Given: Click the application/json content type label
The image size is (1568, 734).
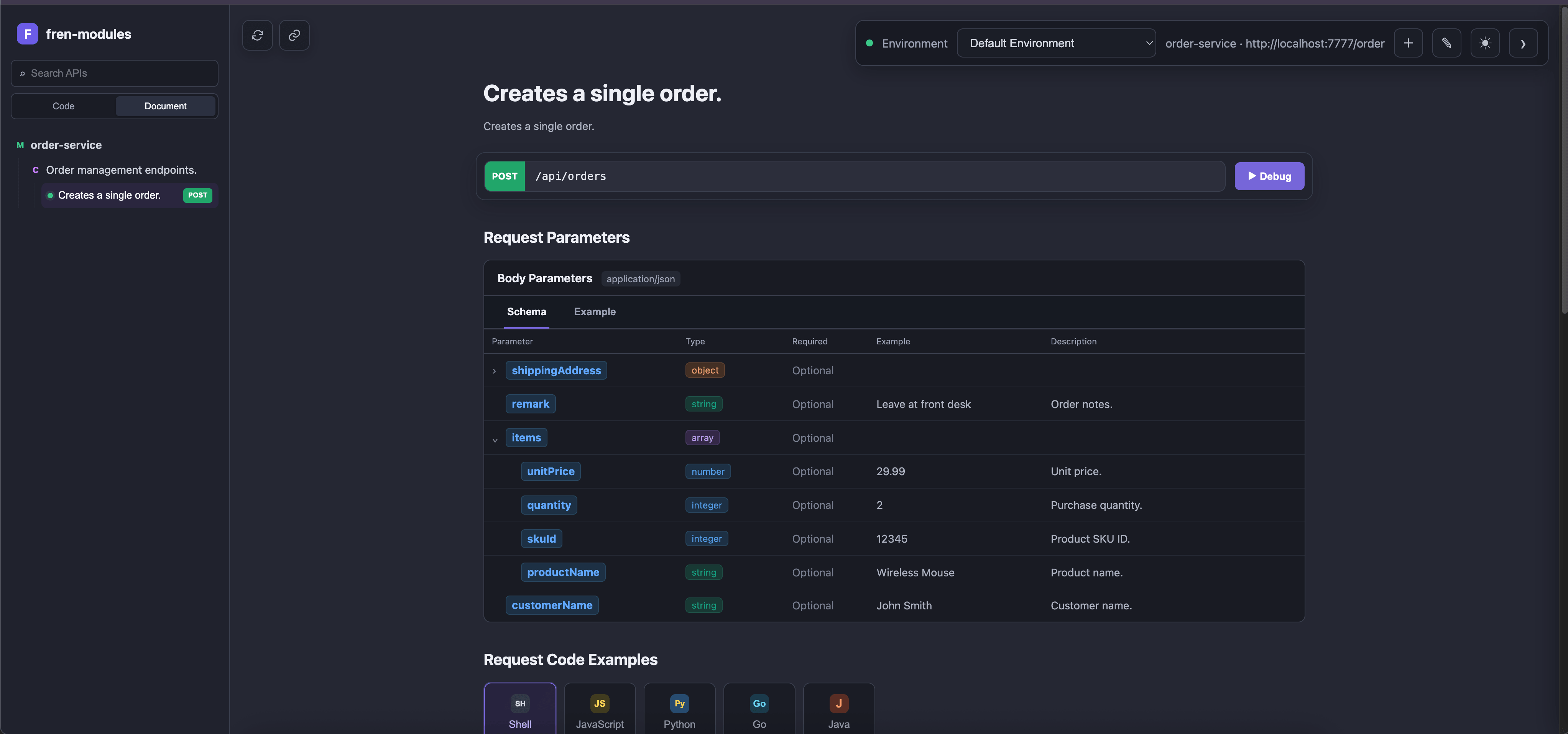Looking at the screenshot, I should 640,279.
